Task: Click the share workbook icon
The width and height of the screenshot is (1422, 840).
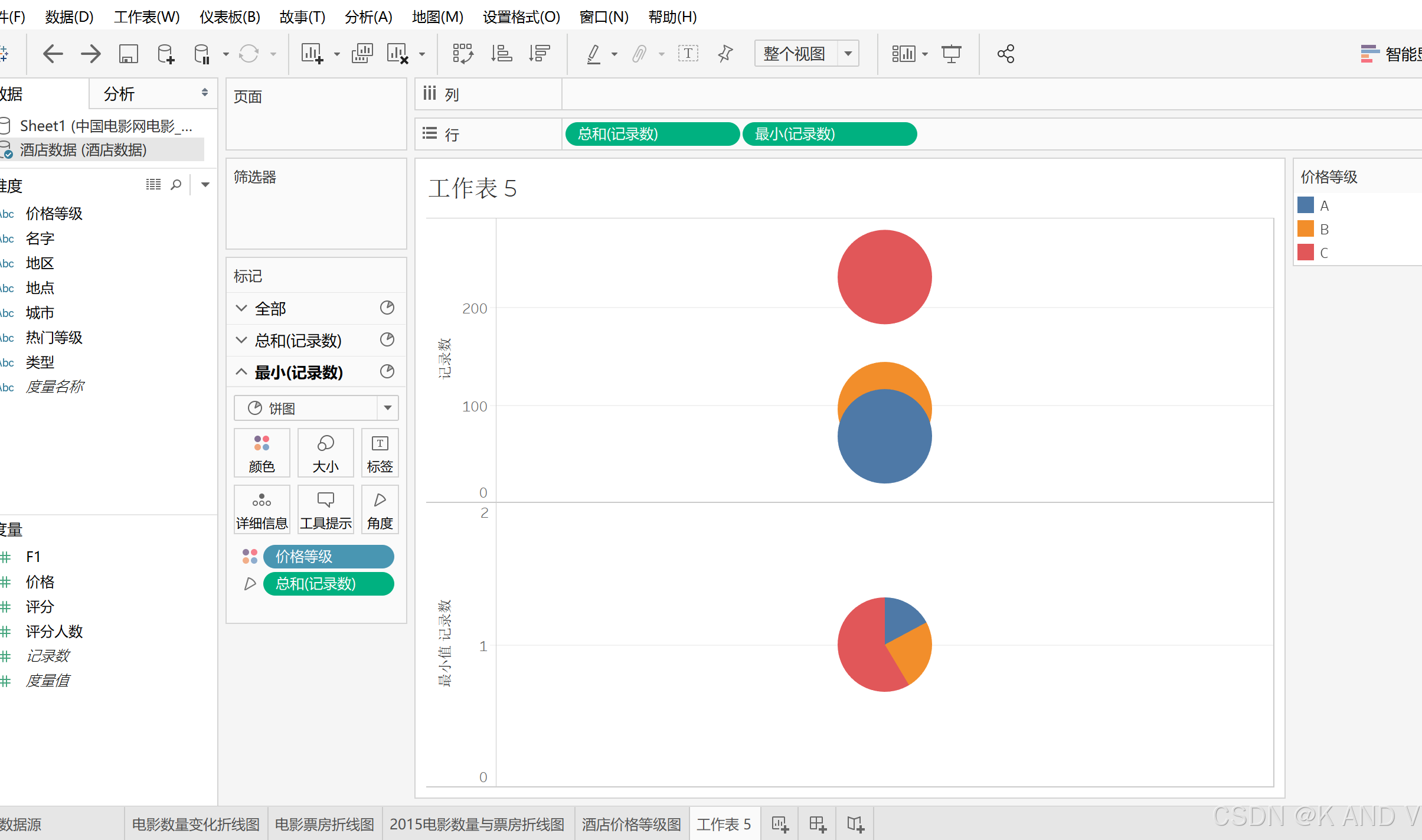Action: (1005, 54)
